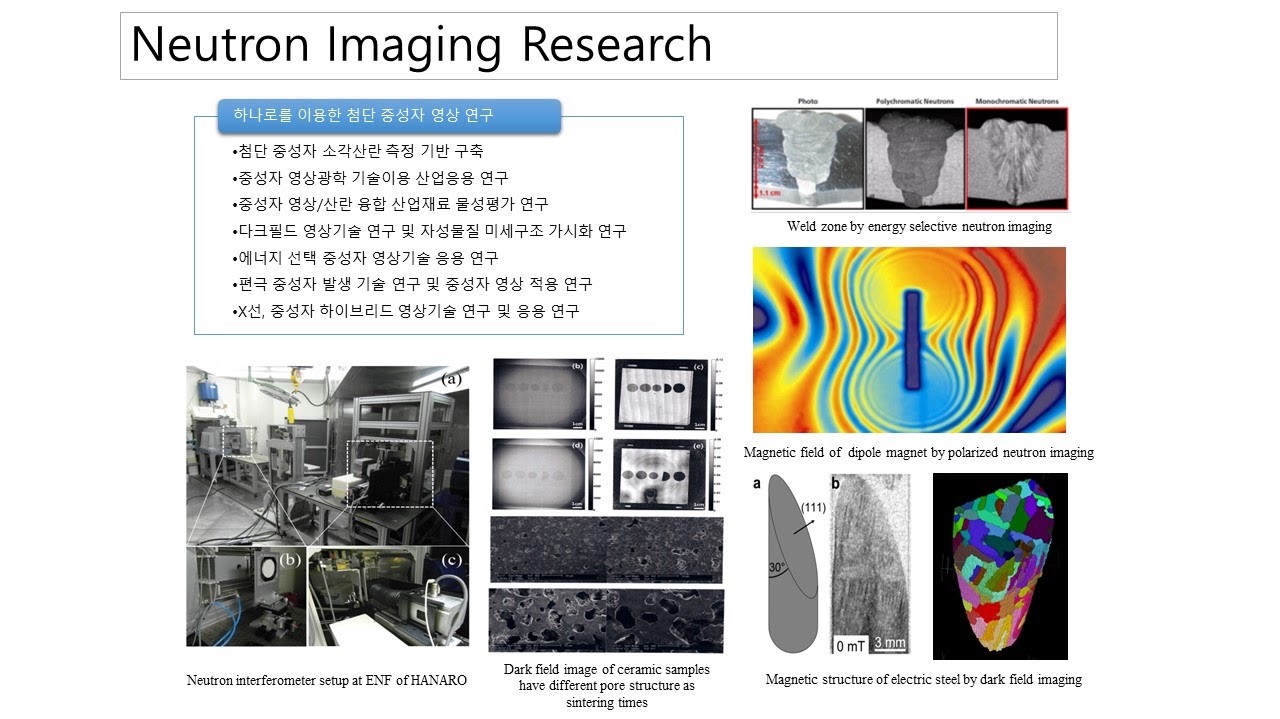This screenshot has width=1280, height=719.
Task: Click the '3 mm' scale bar label
Action: pyautogui.click(x=888, y=641)
